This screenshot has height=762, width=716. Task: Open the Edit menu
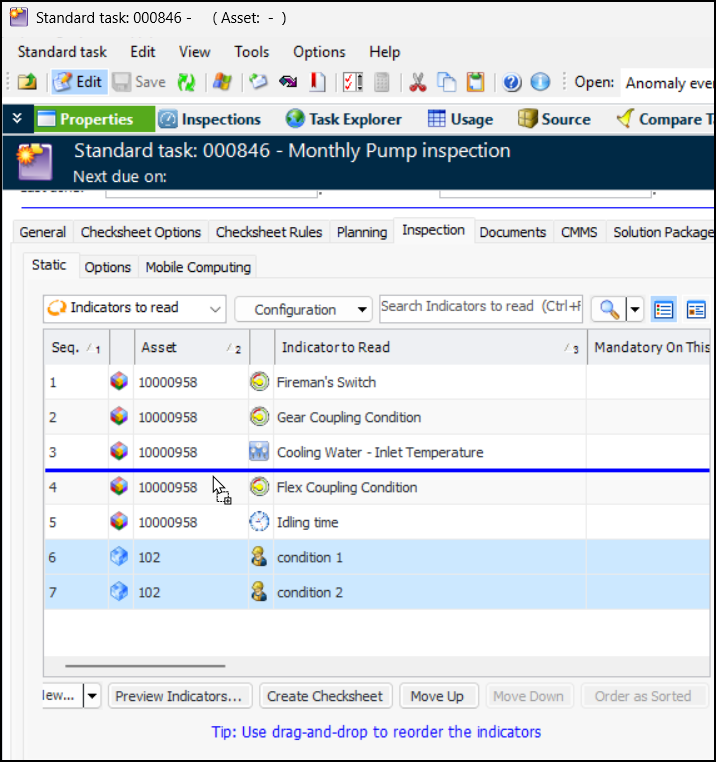tap(142, 52)
